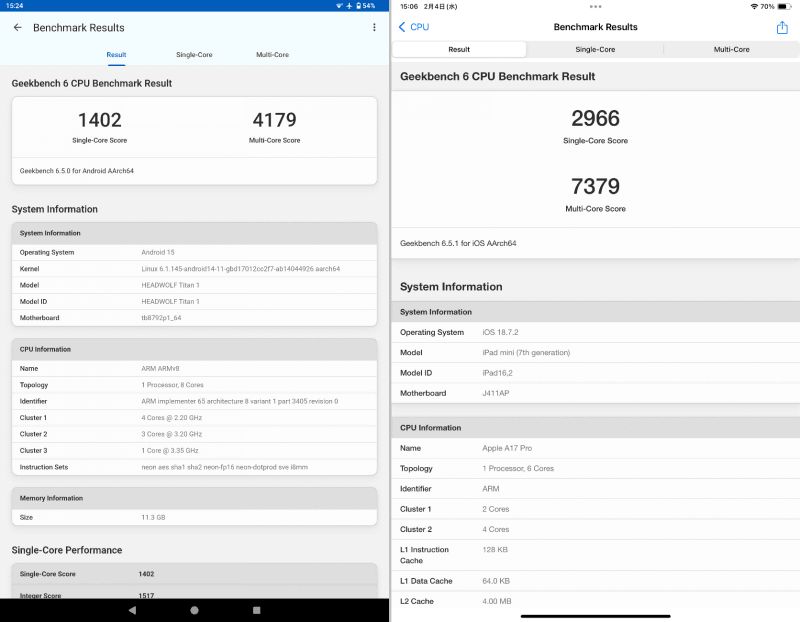Open the three-dot overflow menu

(x=374, y=27)
